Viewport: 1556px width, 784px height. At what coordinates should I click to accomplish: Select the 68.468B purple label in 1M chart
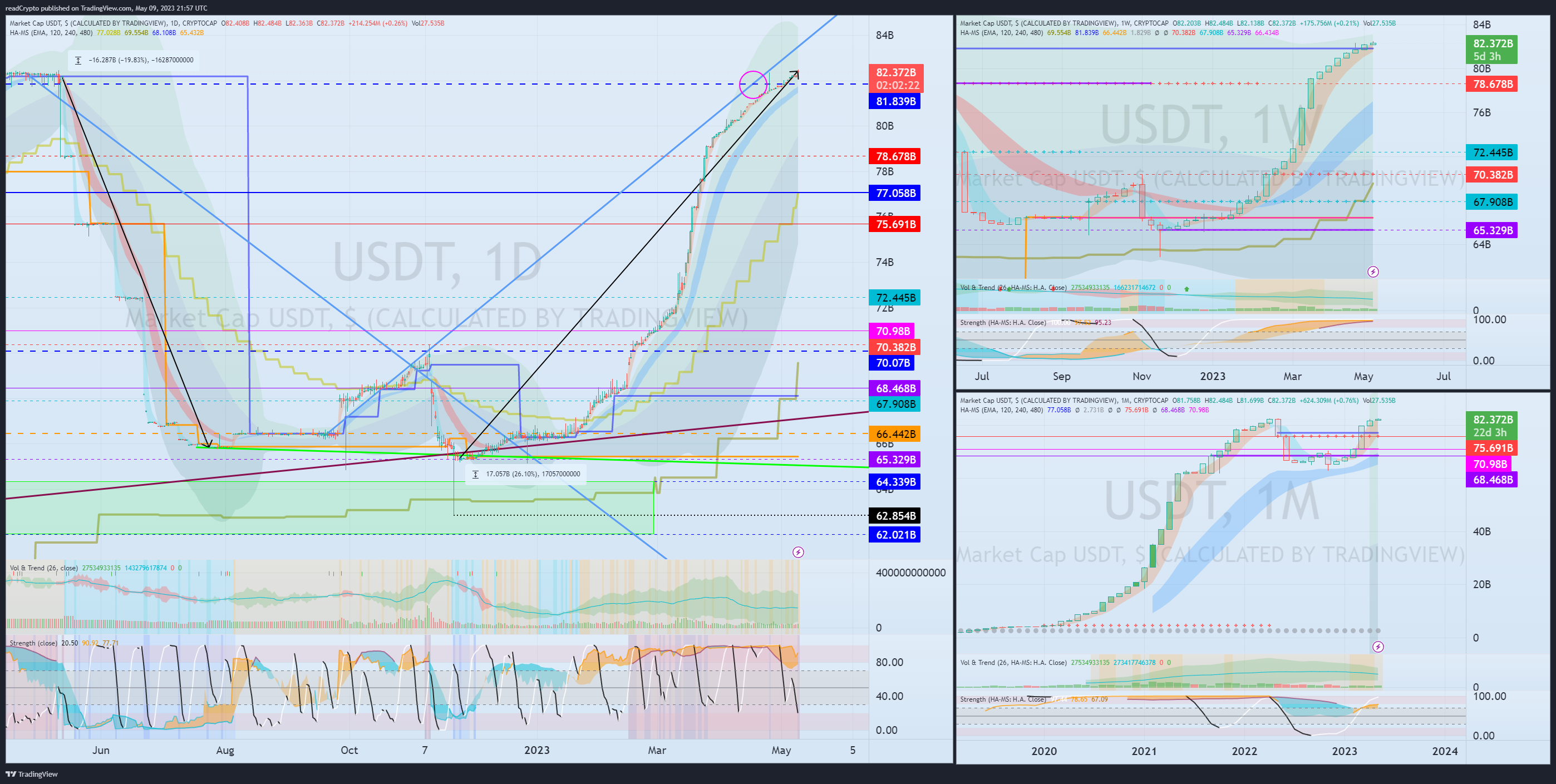click(x=1492, y=480)
